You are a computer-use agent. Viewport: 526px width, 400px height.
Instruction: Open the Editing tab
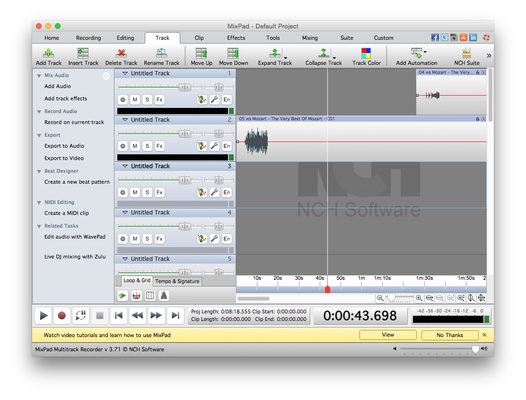[x=125, y=38]
